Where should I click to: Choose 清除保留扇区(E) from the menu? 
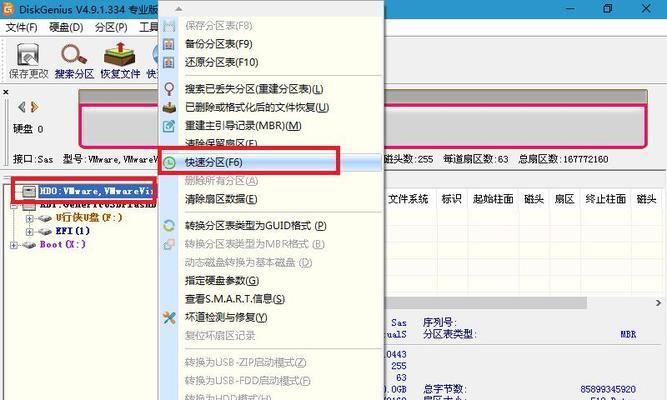221,143
